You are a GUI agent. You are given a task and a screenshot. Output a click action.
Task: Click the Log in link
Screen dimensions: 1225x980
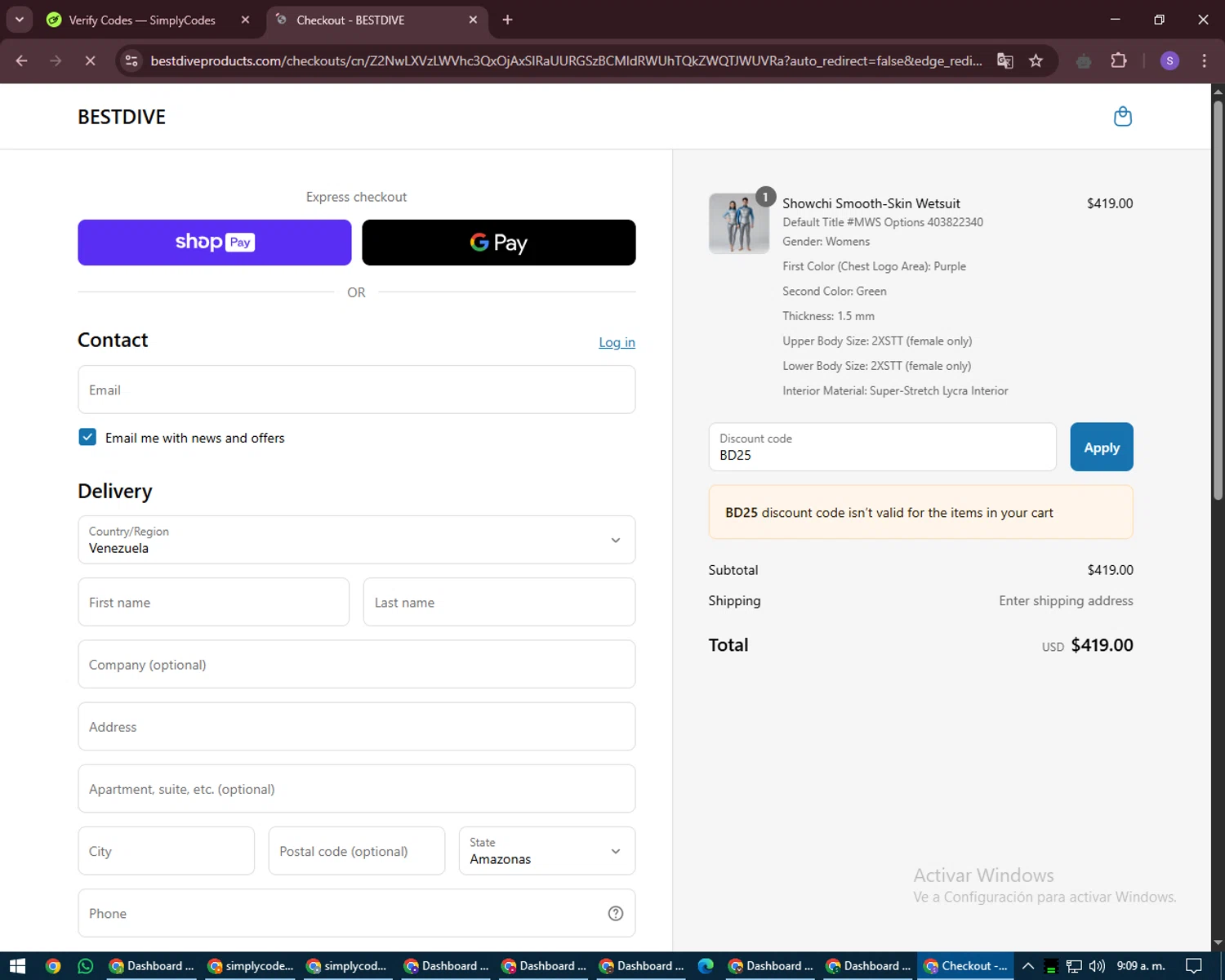pos(617,342)
